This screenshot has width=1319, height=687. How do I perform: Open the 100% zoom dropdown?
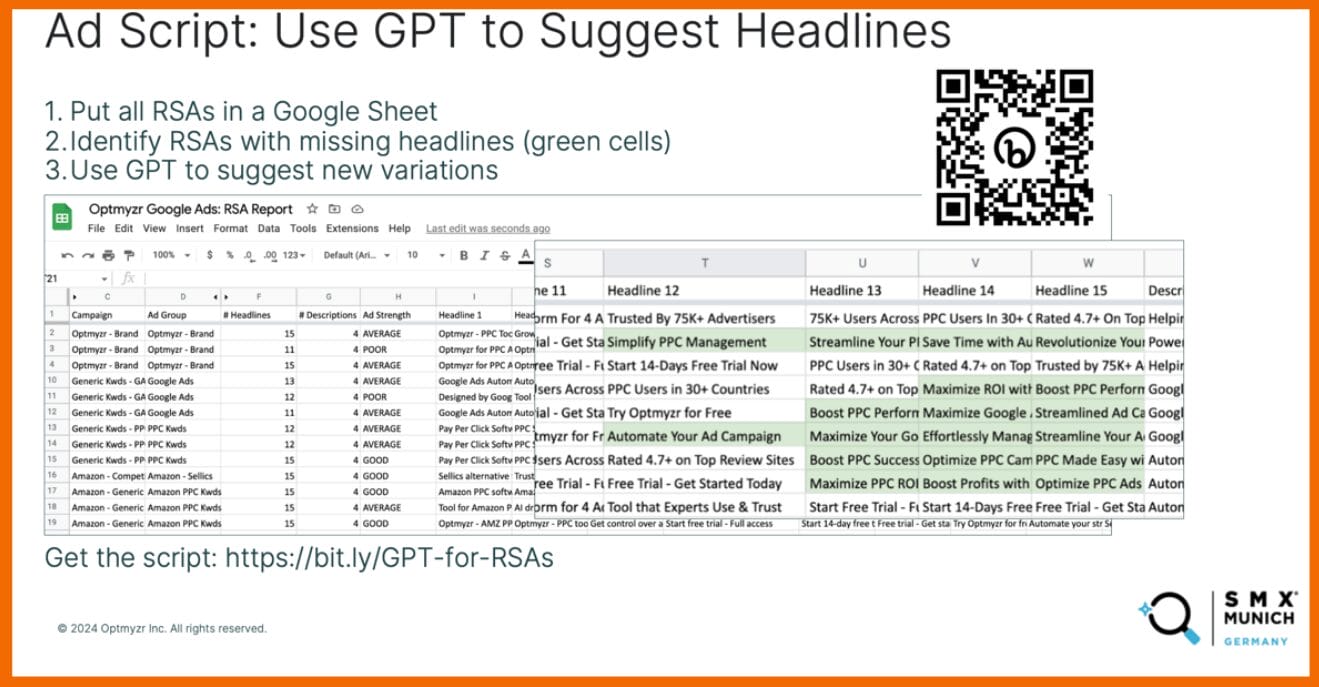[170, 256]
